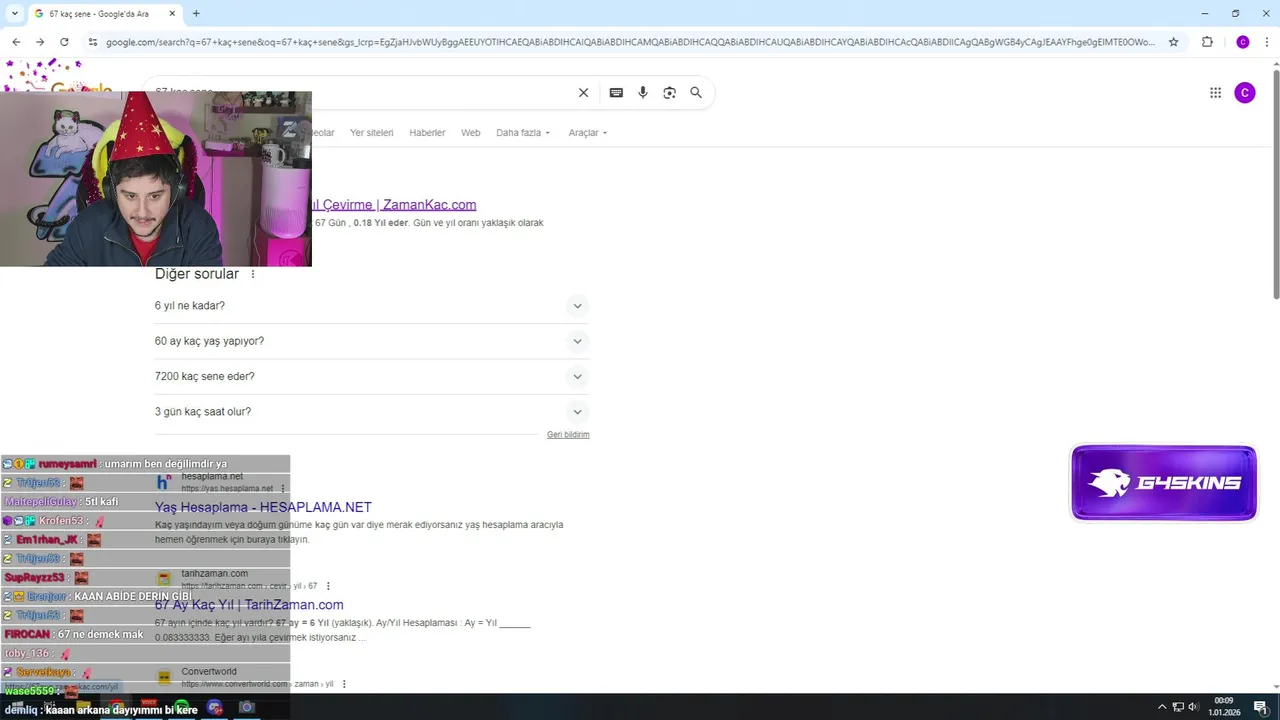Click the taskbar date and time clock

pyautogui.click(x=1225, y=707)
